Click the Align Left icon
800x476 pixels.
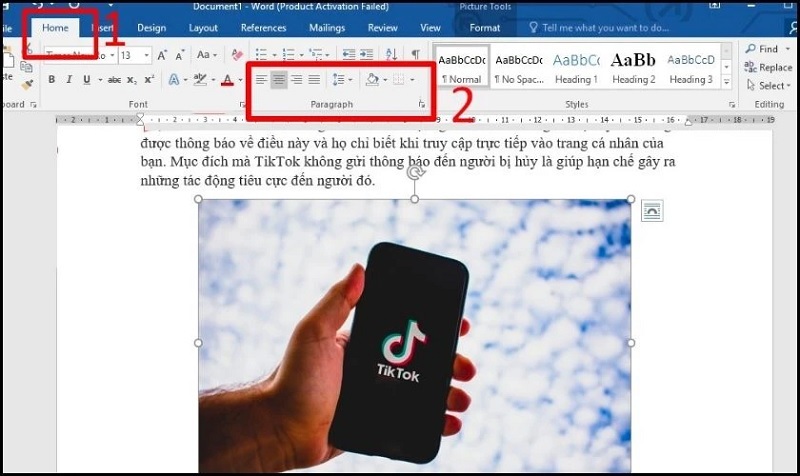(x=261, y=79)
